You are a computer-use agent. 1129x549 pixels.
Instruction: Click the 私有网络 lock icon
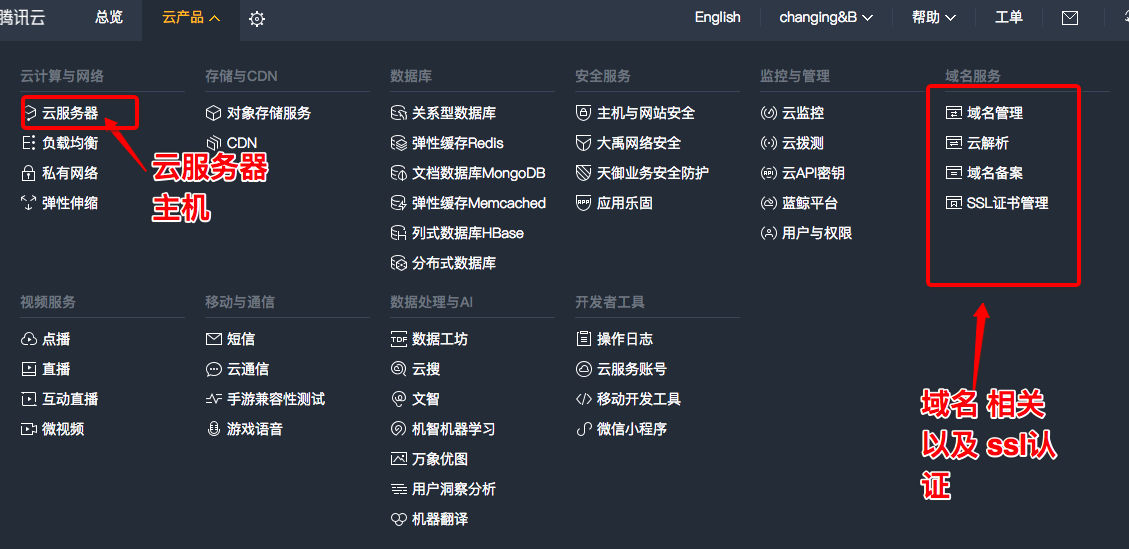29,173
